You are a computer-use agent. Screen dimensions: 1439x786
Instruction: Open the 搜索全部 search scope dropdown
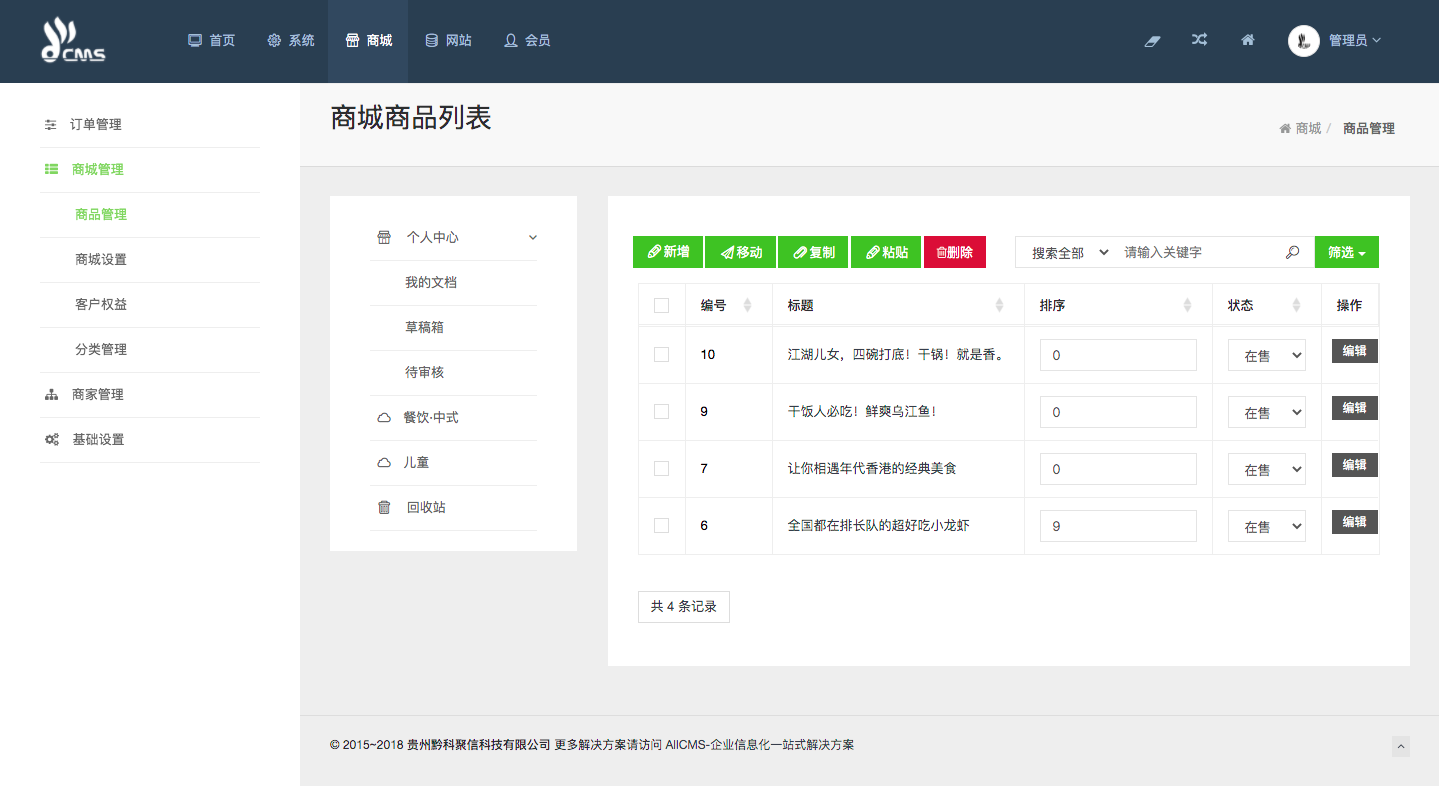[x=1069, y=253]
